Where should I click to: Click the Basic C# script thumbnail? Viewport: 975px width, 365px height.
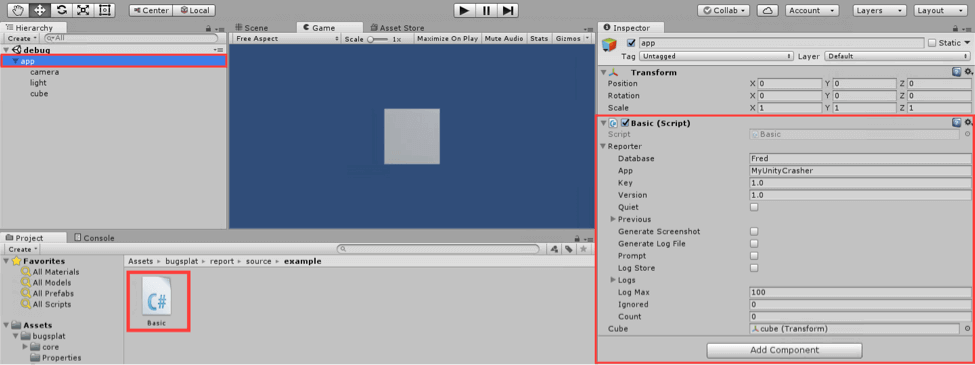click(158, 300)
